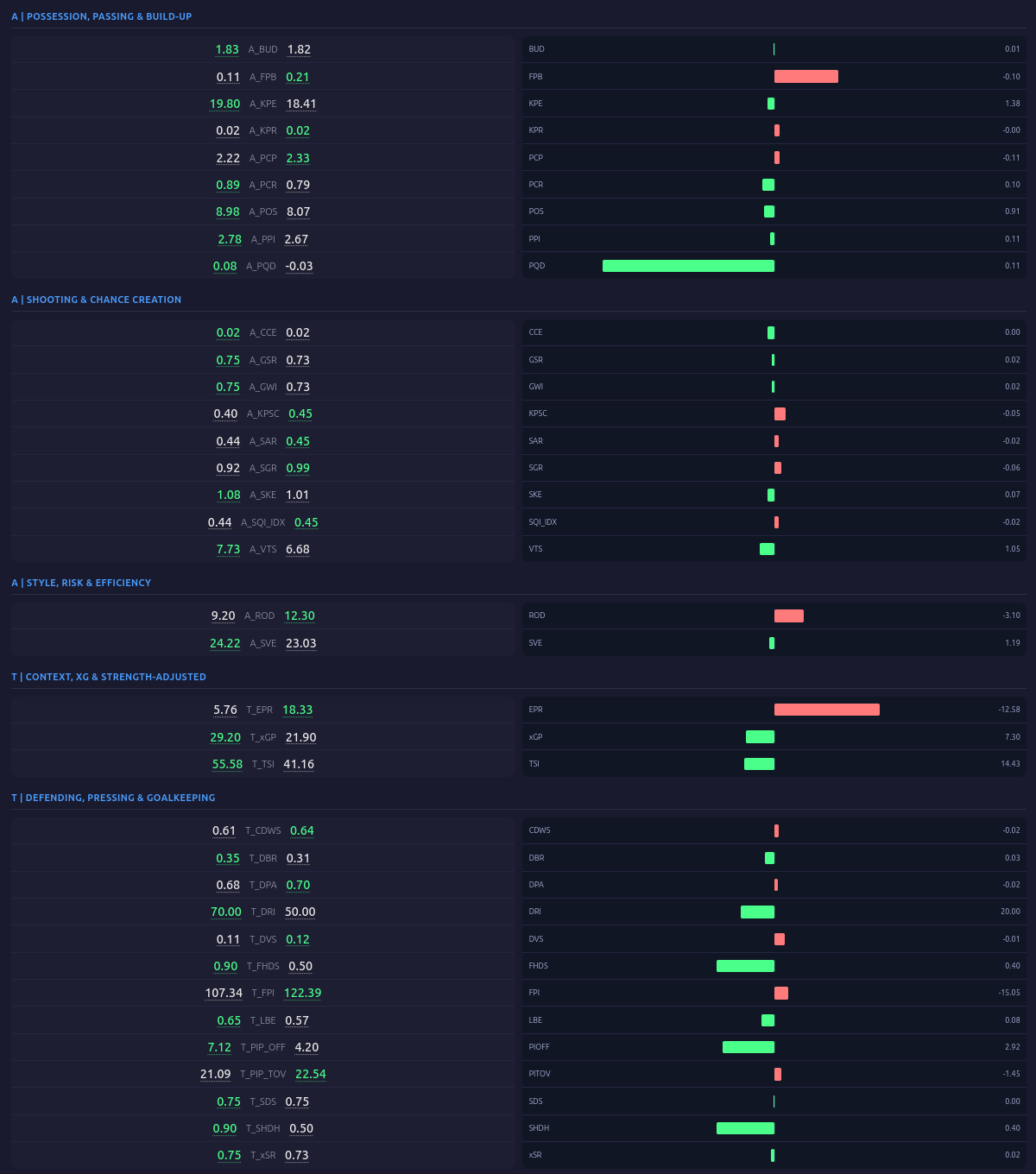Select the STYLE, RISK & EFFICIENCY section header
Image resolution: width=1036 pixels, height=1174 pixels.
point(82,583)
